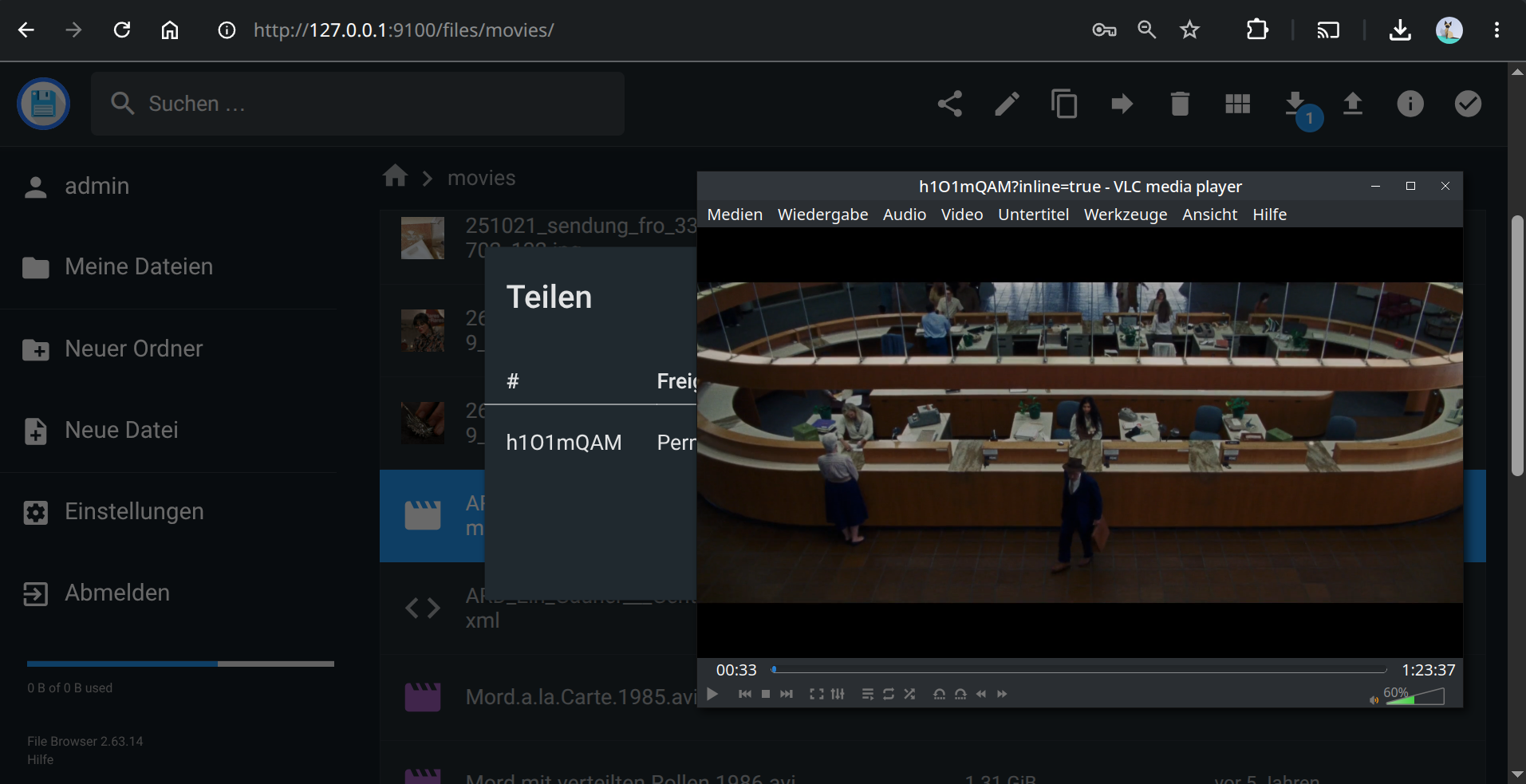Viewport: 1526px width, 784px height.
Task: Click VLC's faster forward double-arrow
Action: 1002,694
